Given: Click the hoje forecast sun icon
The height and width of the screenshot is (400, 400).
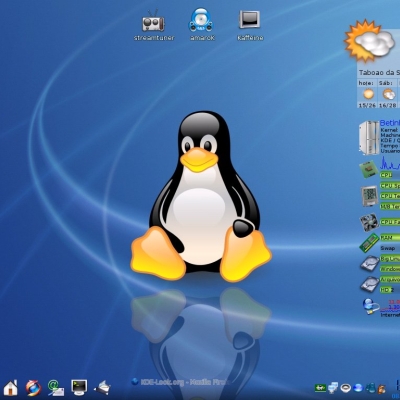Looking at the screenshot, I should pos(368,94).
